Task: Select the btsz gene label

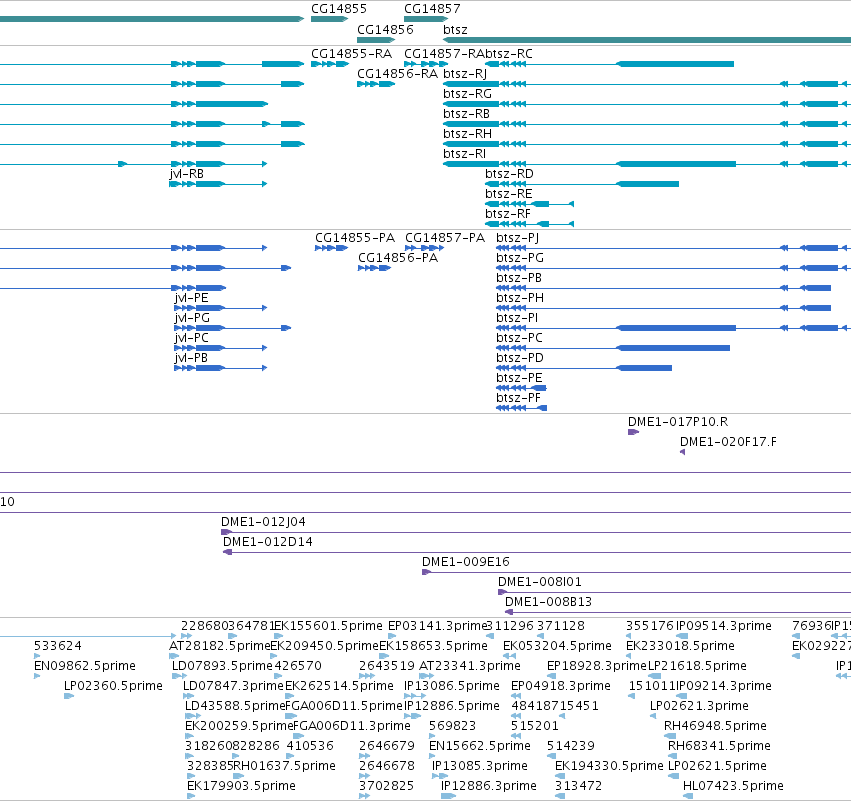Action: pos(455,29)
